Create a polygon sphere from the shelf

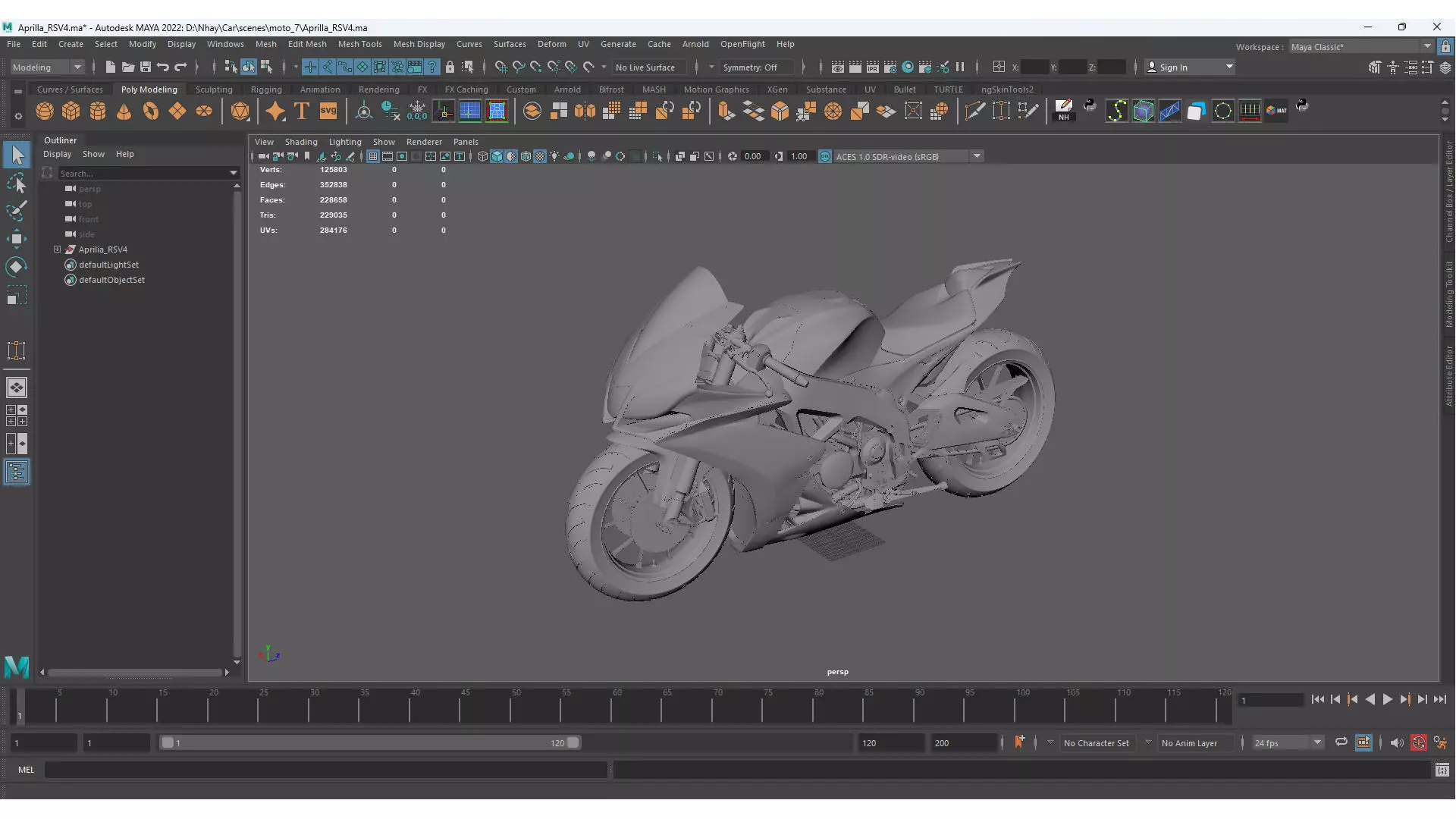[45, 111]
